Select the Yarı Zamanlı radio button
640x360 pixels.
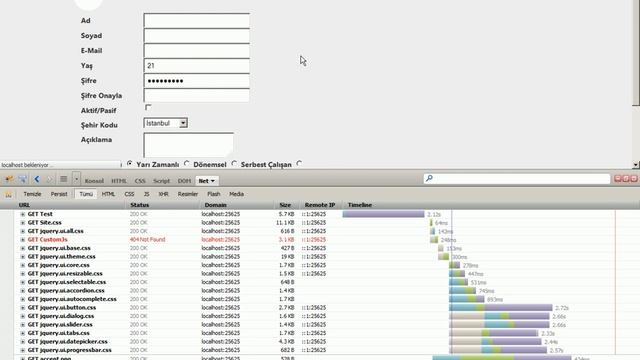pos(129,164)
